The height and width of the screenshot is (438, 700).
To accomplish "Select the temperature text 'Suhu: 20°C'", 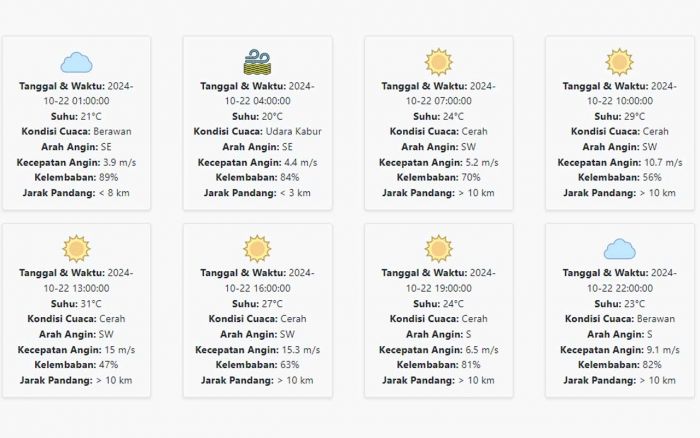I will pos(257,117).
